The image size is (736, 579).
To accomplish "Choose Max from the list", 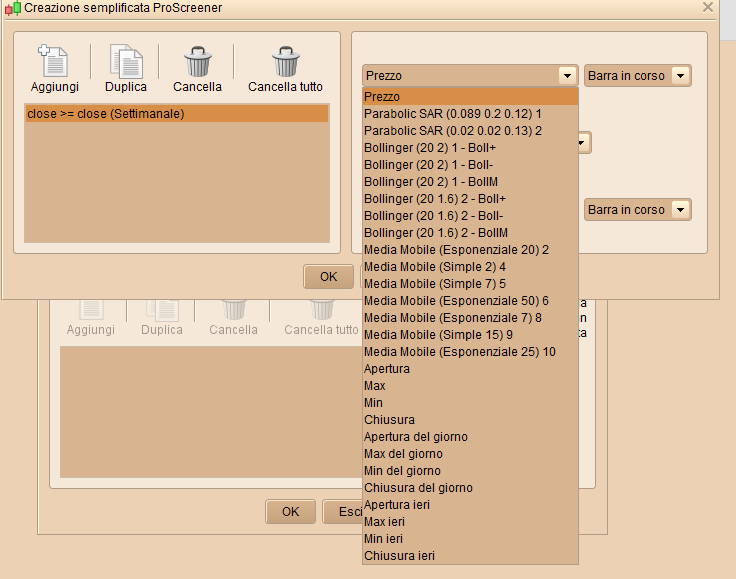I will 470,386.
